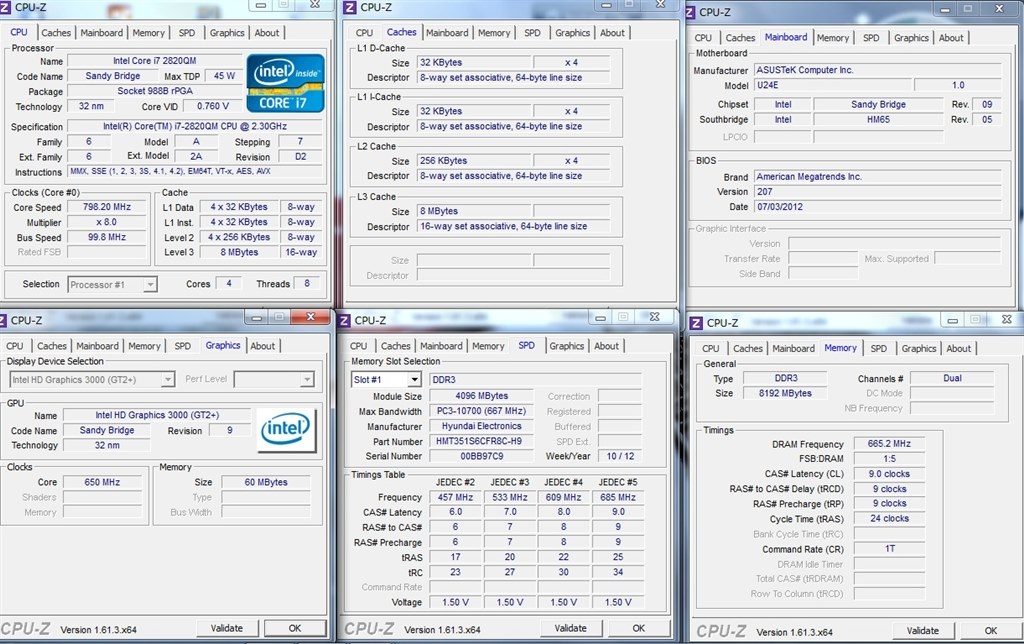Click the memory Size 8192 MBytes value
Screen dimensions: 1024x644
pos(785,394)
